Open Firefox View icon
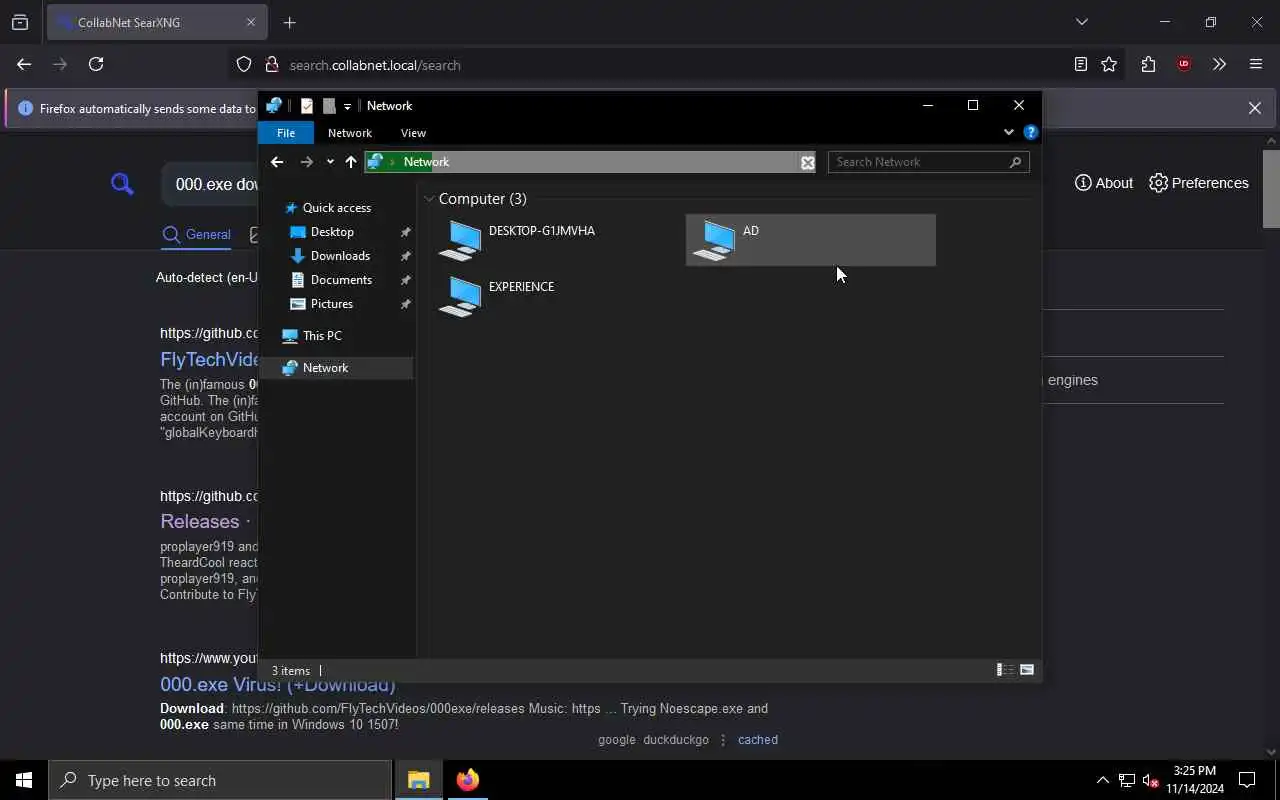The image size is (1280, 800). 20,22
